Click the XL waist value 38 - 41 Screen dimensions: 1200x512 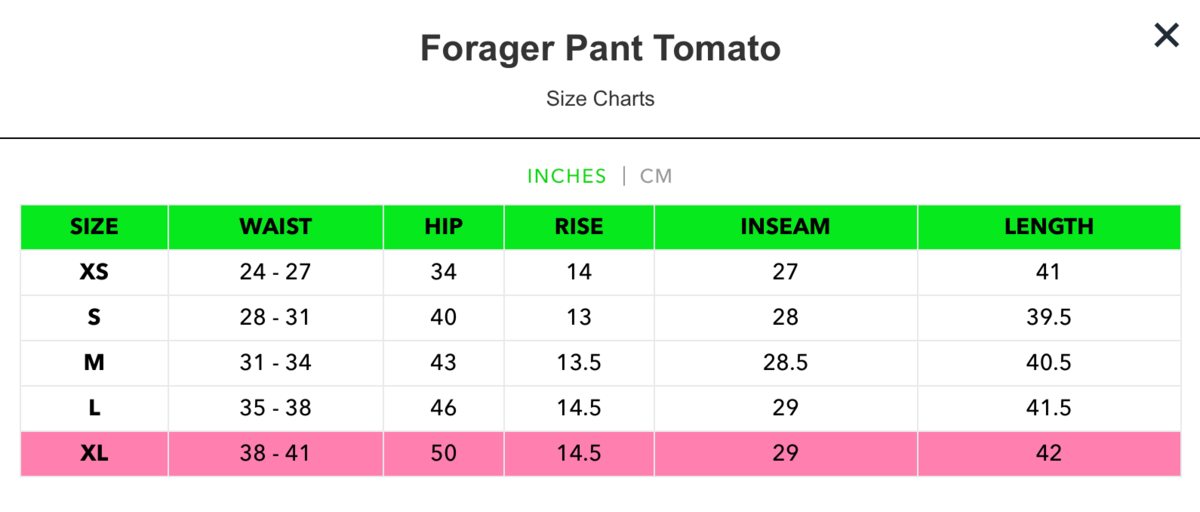pyautogui.click(x=275, y=454)
